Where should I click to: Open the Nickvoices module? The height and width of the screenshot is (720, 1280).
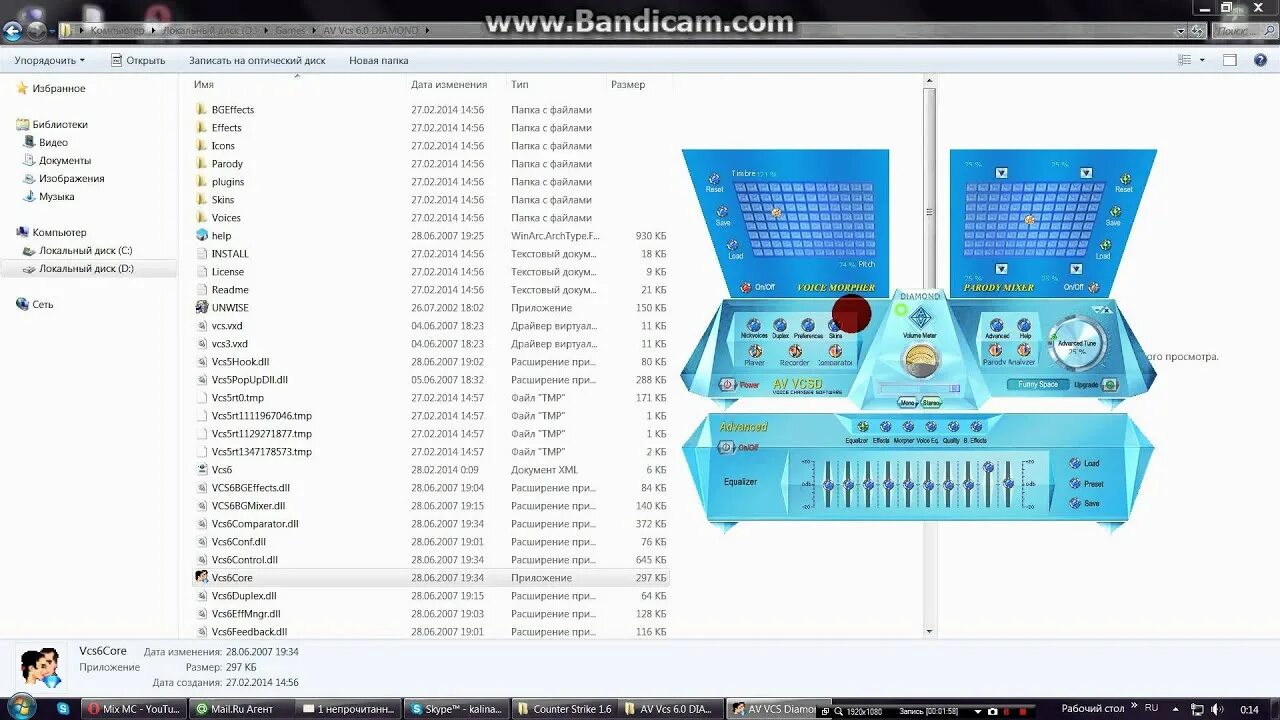click(753, 326)
